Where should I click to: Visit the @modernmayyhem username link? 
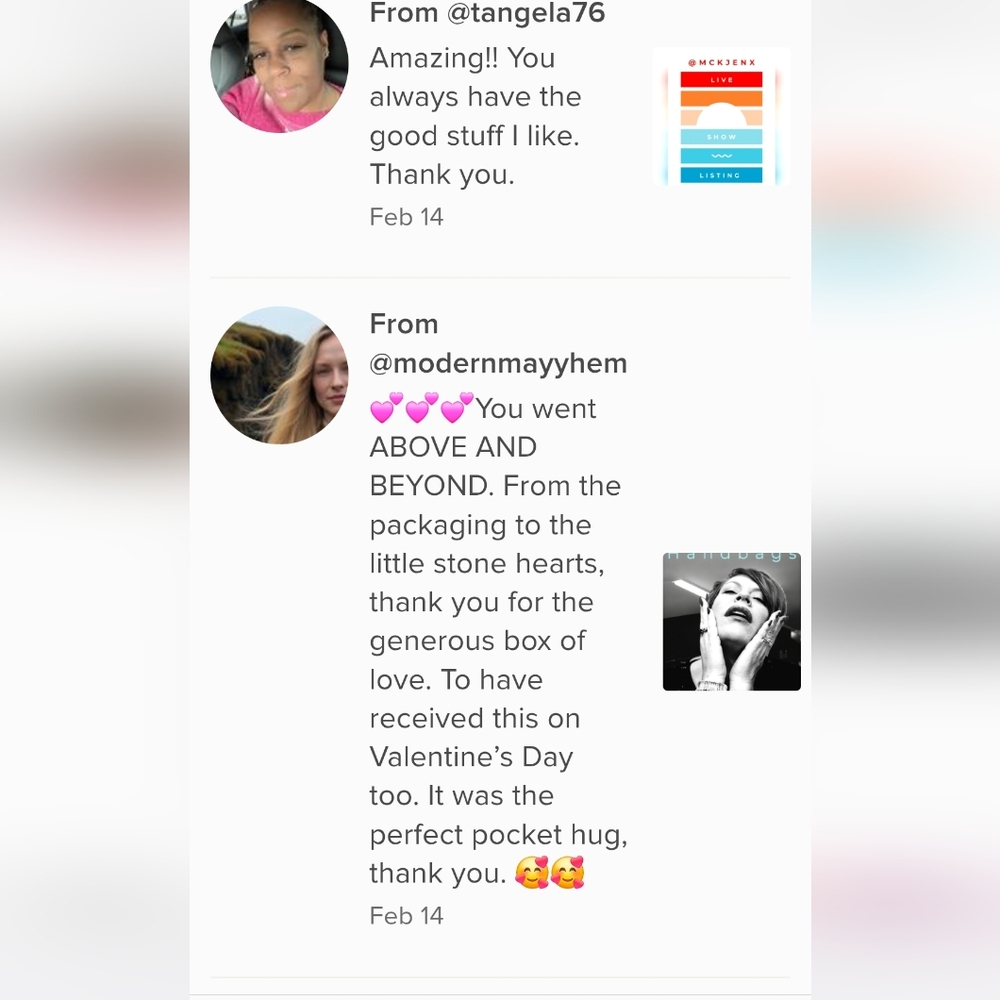coord(498,364)
